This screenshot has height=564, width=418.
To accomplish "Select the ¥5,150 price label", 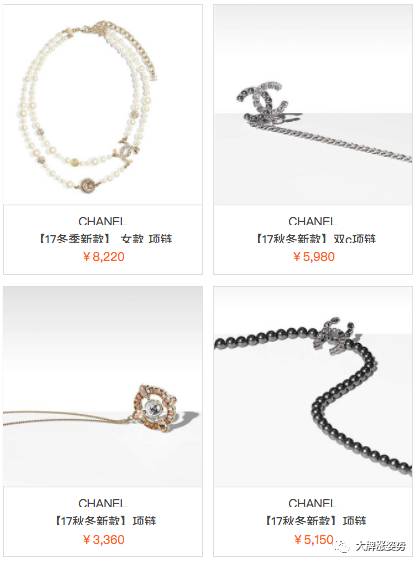I will pos(314,540).
